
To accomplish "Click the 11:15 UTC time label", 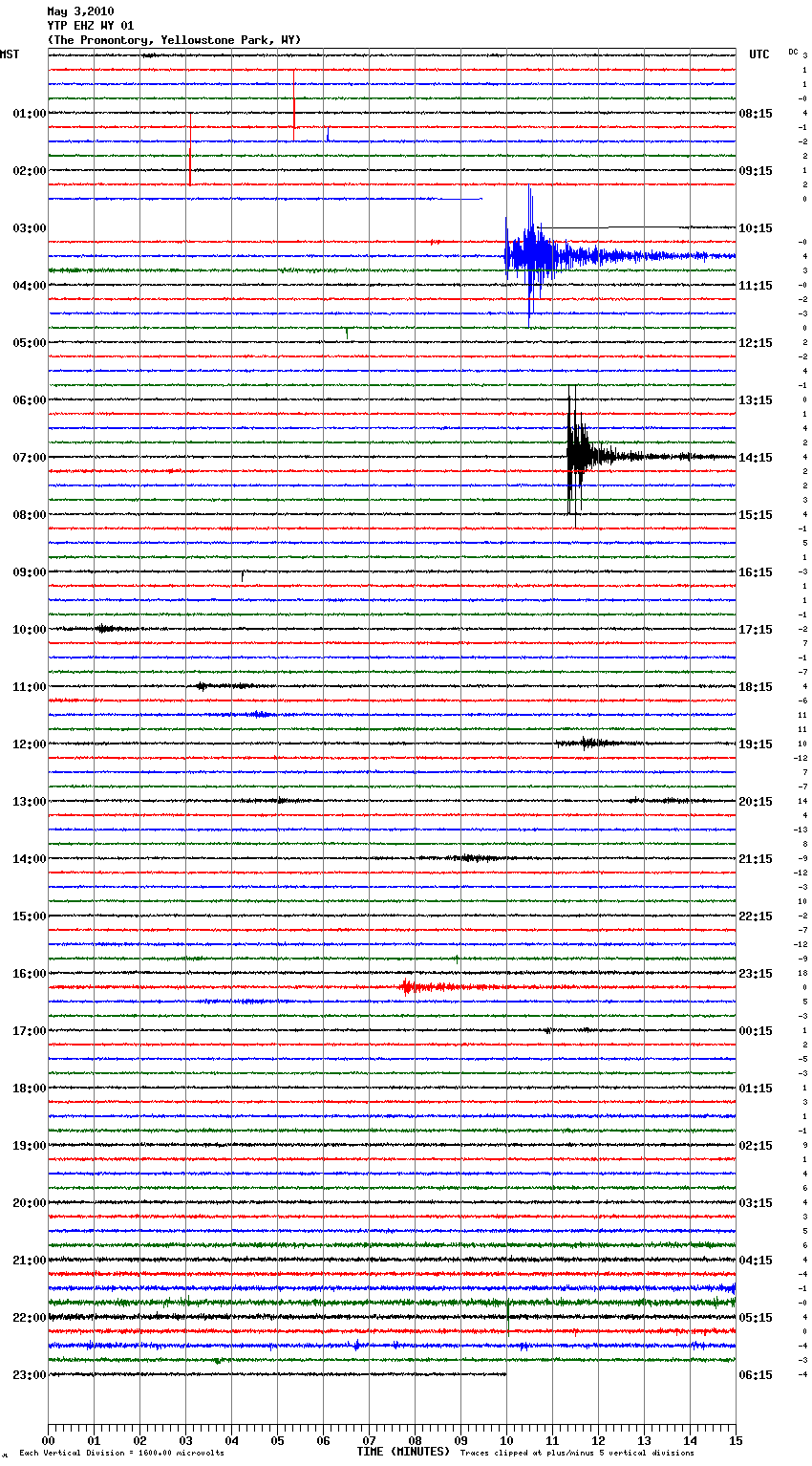I will (756, 286).
